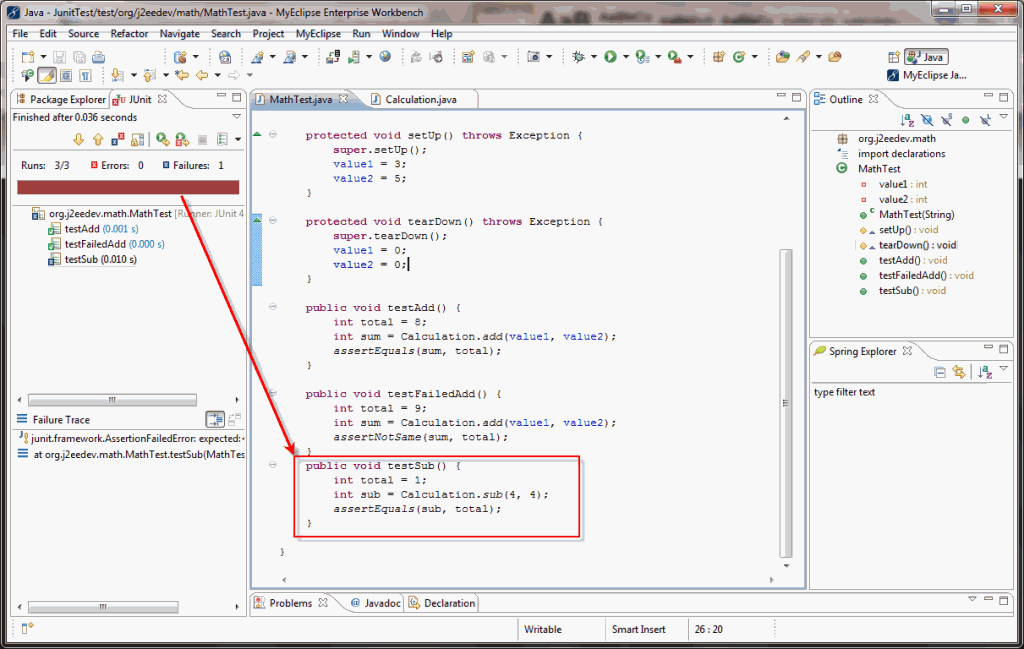This screenshot has height=649, width=1024.
Task: Click the Sort icon in Spring Explorer
Action: (x=985, y=372)
